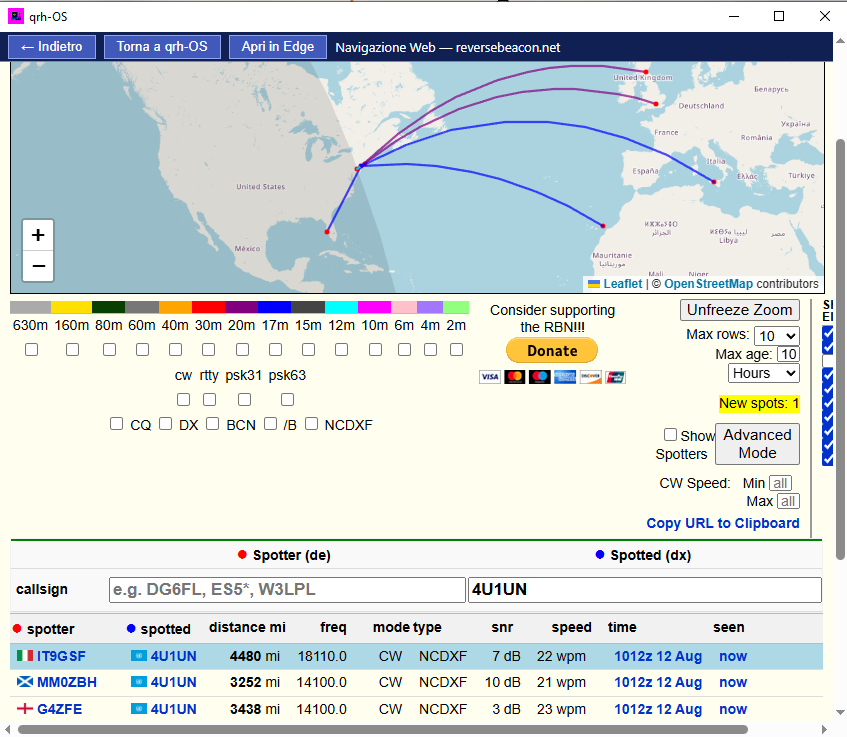Open the Hours unit dropdown
This screenshot has width=847, height=737.
tap(764, 373)
